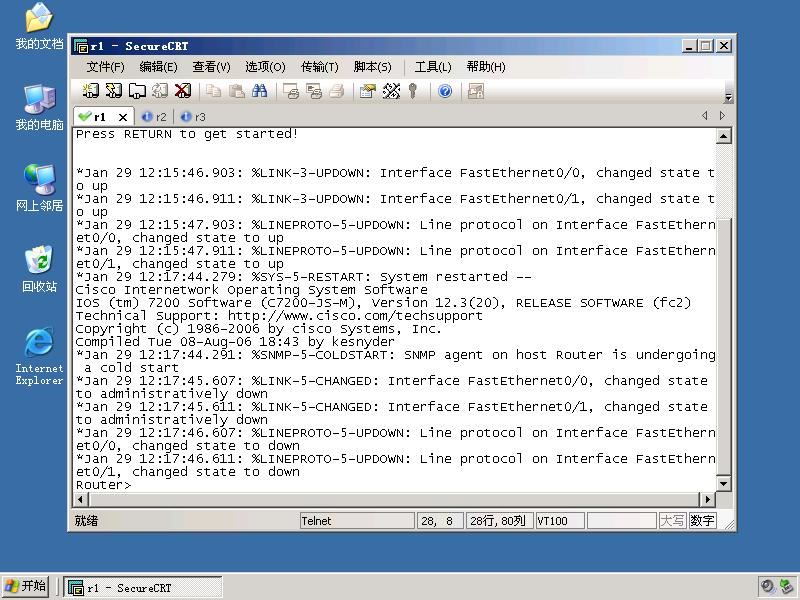Click the Disconnect icon with red X

coord(183,91)
